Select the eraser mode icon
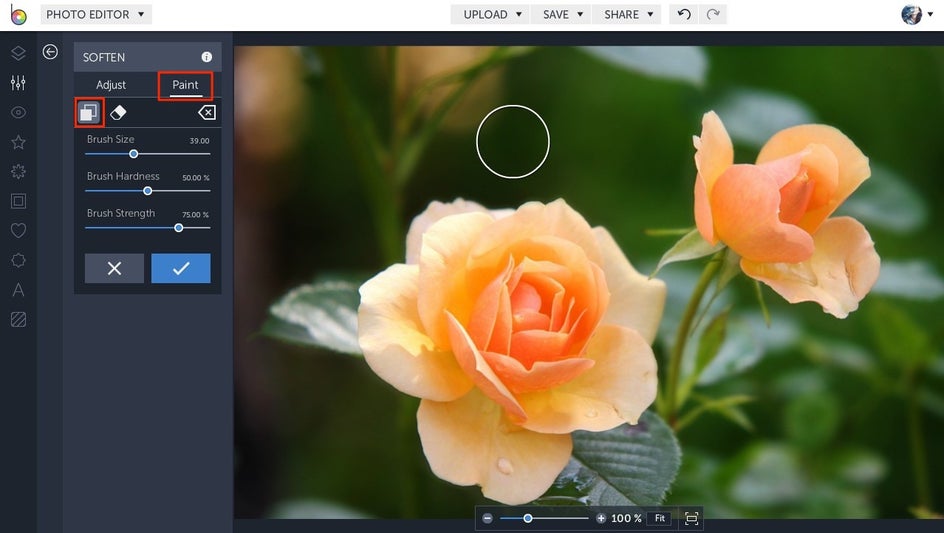Screen dimensions: 944x533 pyautogui.click(x=118, y=113)
